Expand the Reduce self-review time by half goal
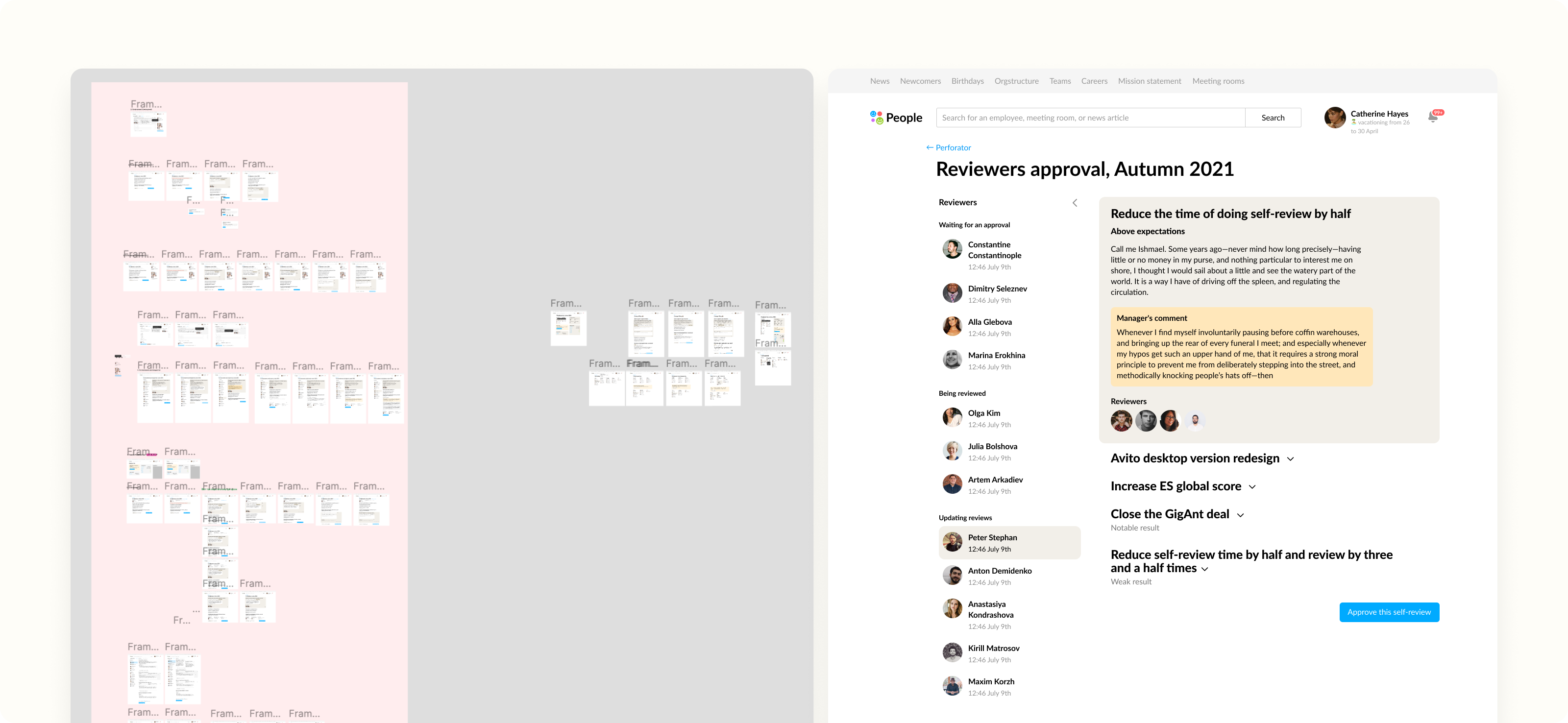Screen dimensions: 1568x723 click(1204, 569)
